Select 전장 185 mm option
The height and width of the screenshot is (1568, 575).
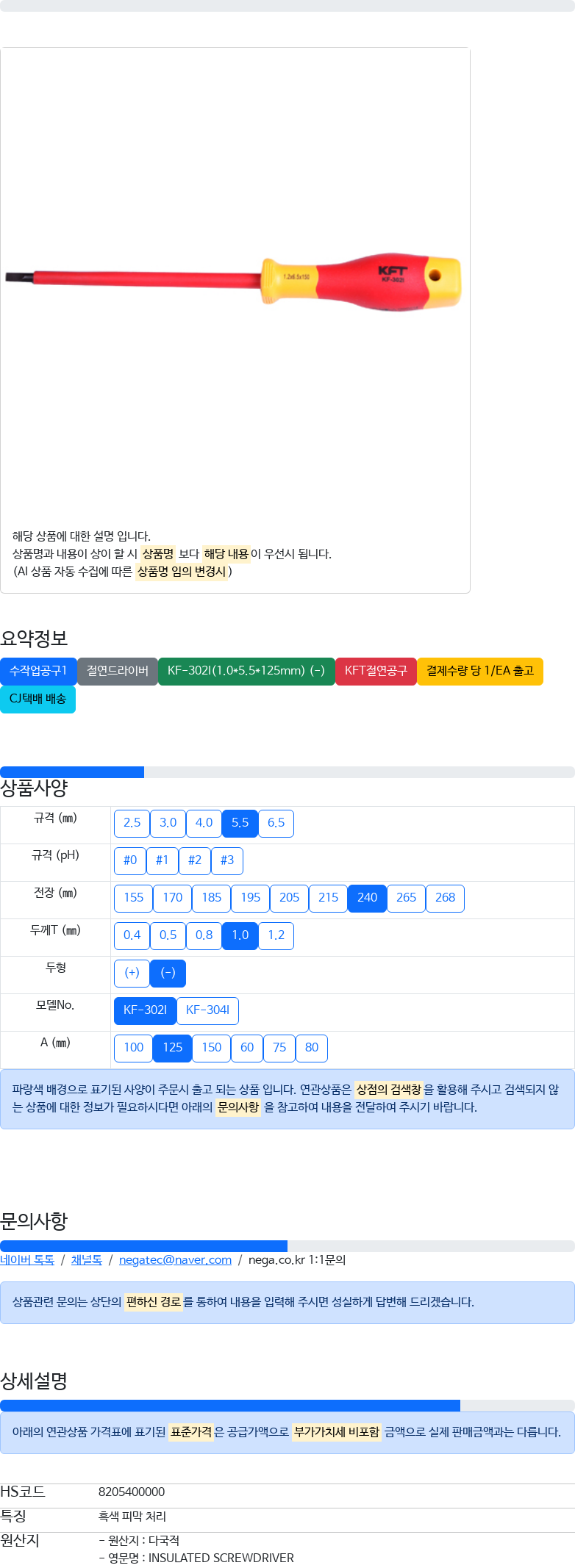212,898
